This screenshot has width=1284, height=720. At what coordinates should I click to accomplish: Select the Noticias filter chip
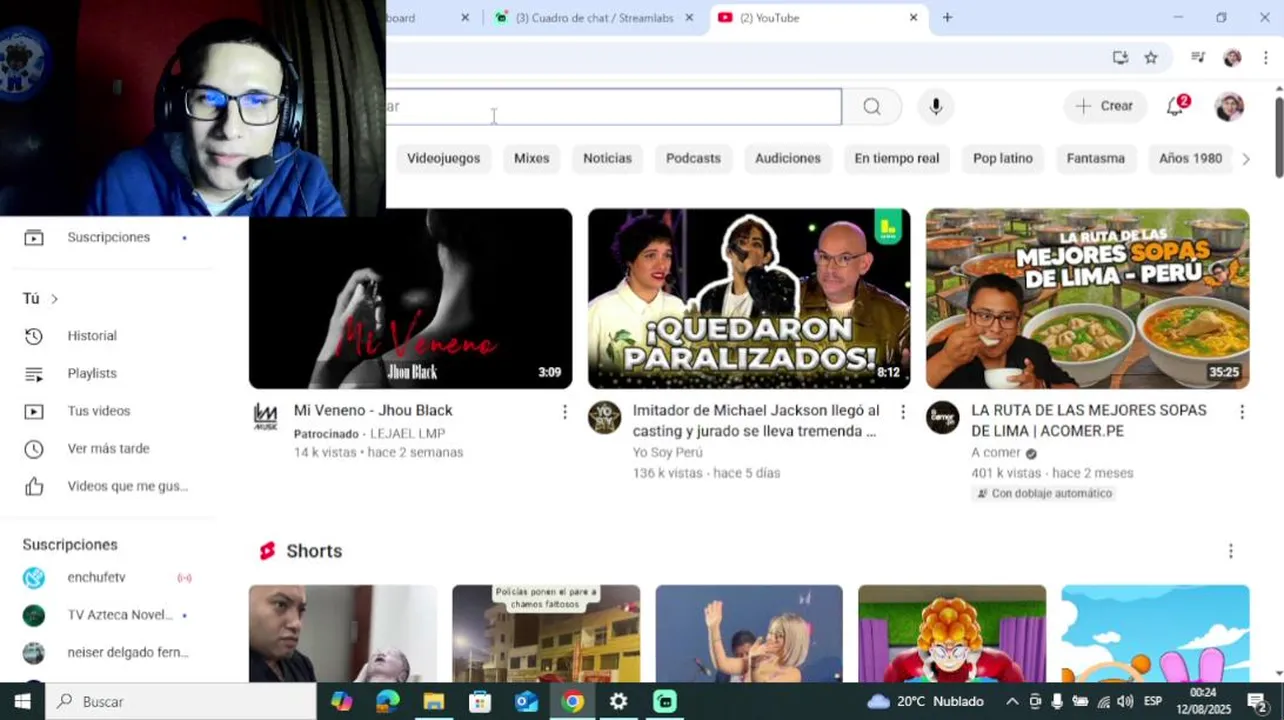pos(608,158)
